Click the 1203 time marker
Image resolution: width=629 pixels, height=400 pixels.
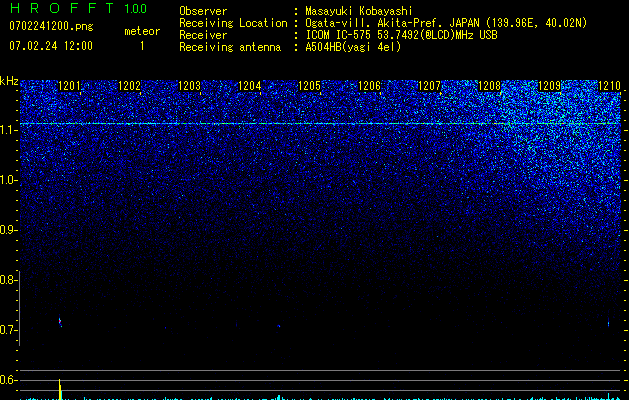point(189,85)
